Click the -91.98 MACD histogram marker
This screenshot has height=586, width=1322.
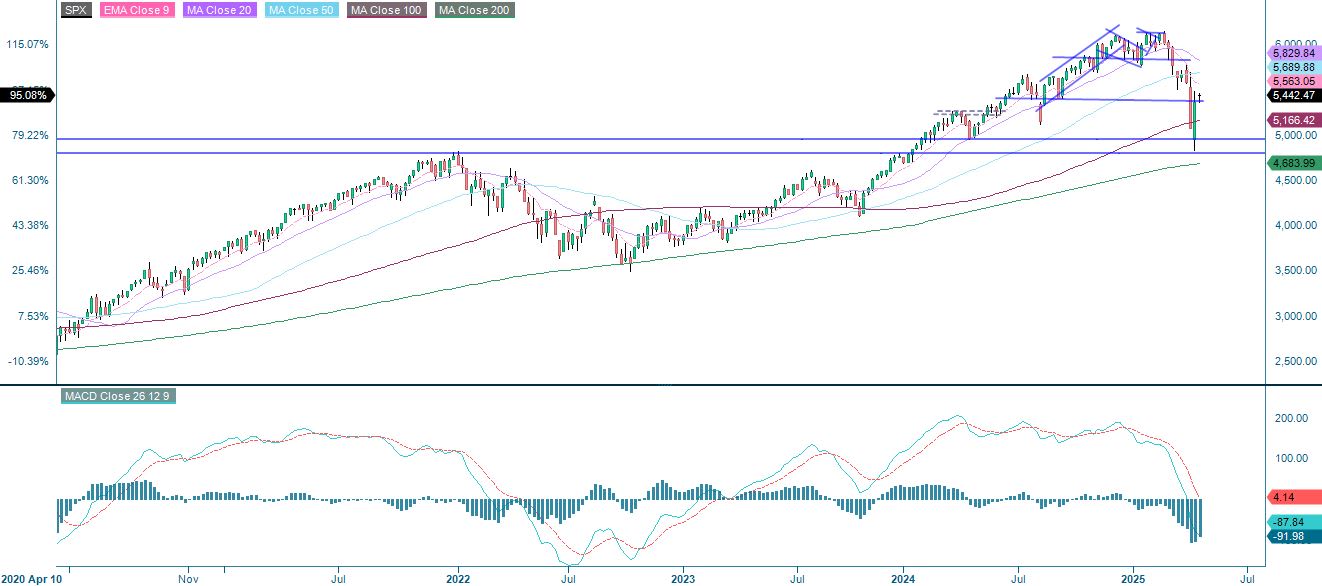click(x=1290, y=537)
